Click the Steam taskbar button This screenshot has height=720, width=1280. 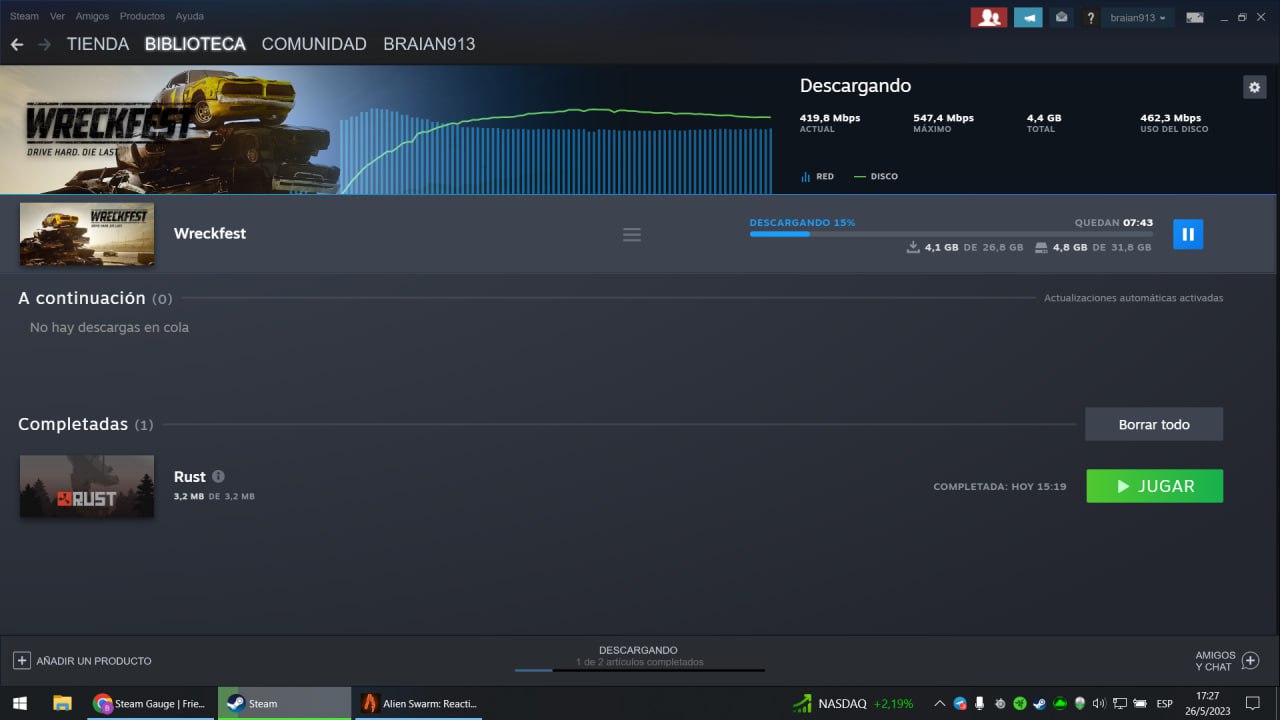[x=284, y=703]
